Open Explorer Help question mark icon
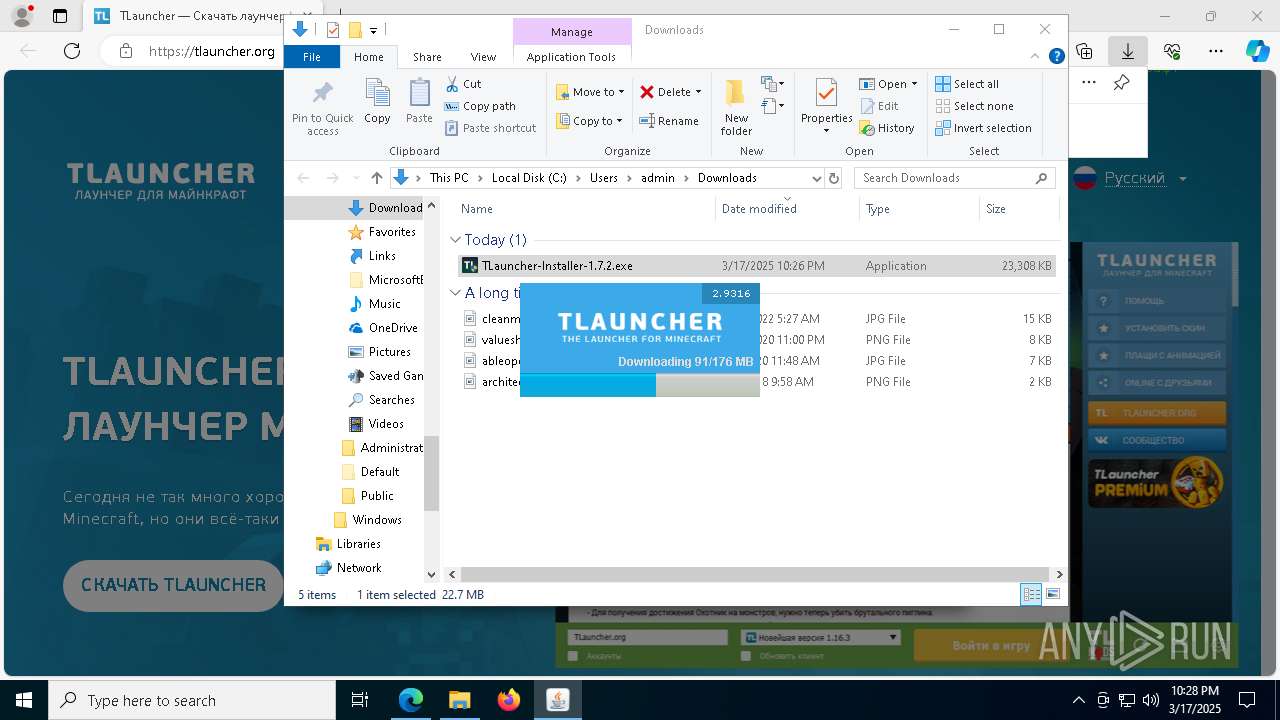Screen dimensions: 1280x720 tap(1056, 57)
